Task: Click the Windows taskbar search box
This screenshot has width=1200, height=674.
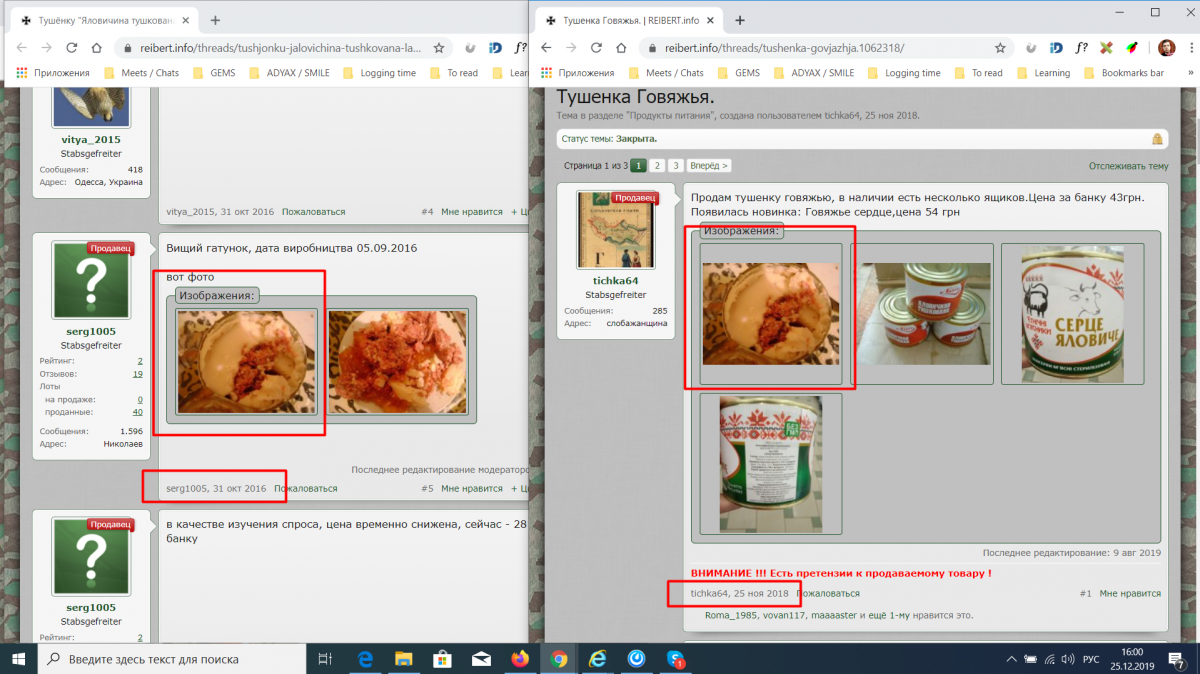Action: tap(170, 659)
